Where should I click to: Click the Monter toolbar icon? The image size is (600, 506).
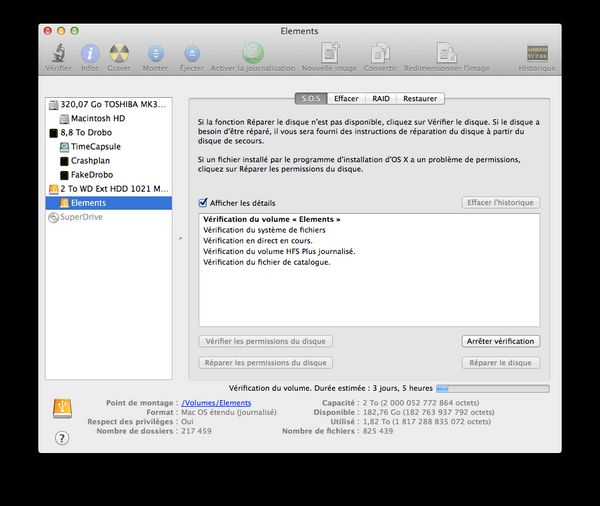tap(155, 53)
